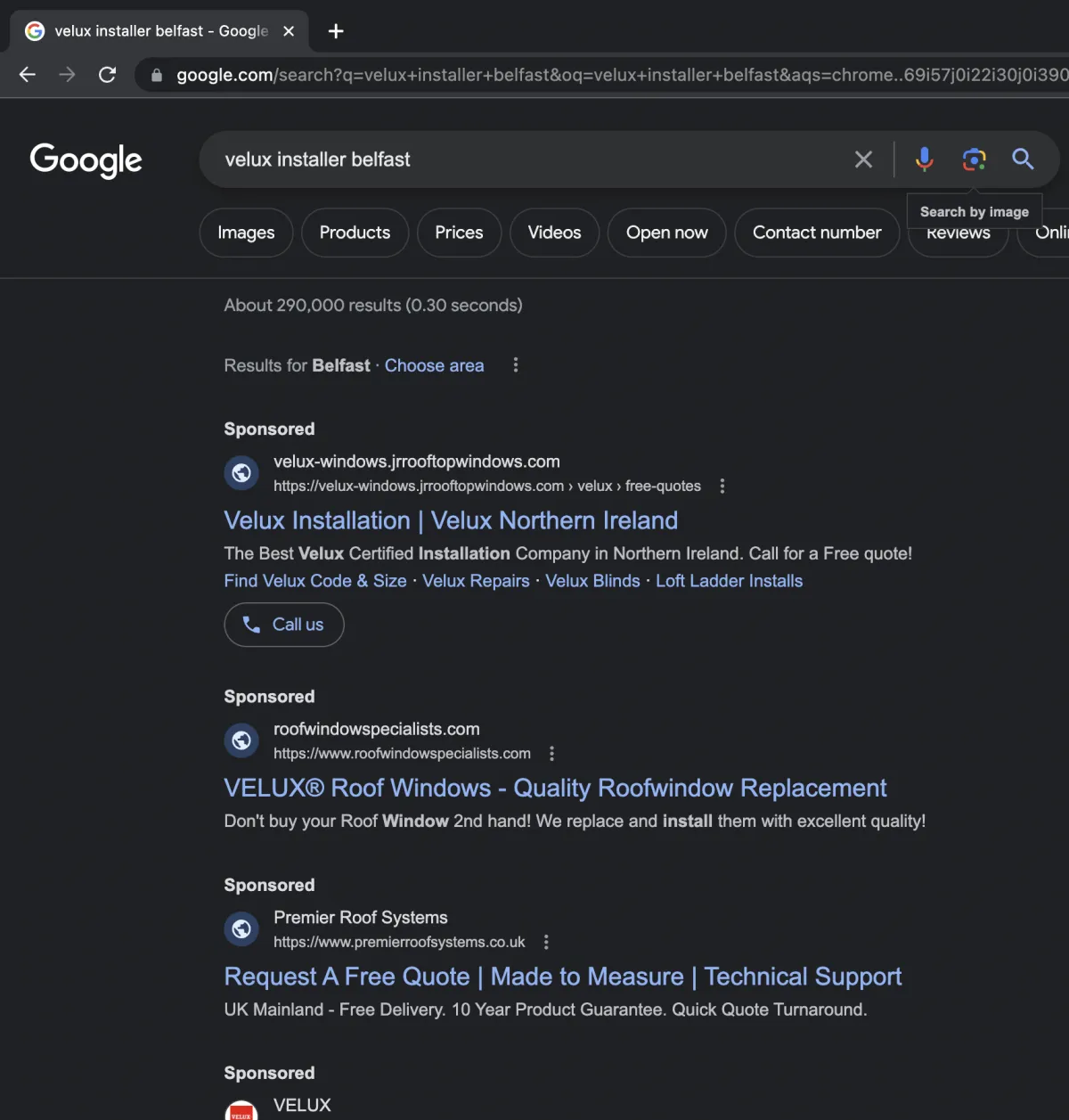Viewport: 1069px width, 1120px height.
Task: Select the Prices filter chip
Action: point(459,233)
